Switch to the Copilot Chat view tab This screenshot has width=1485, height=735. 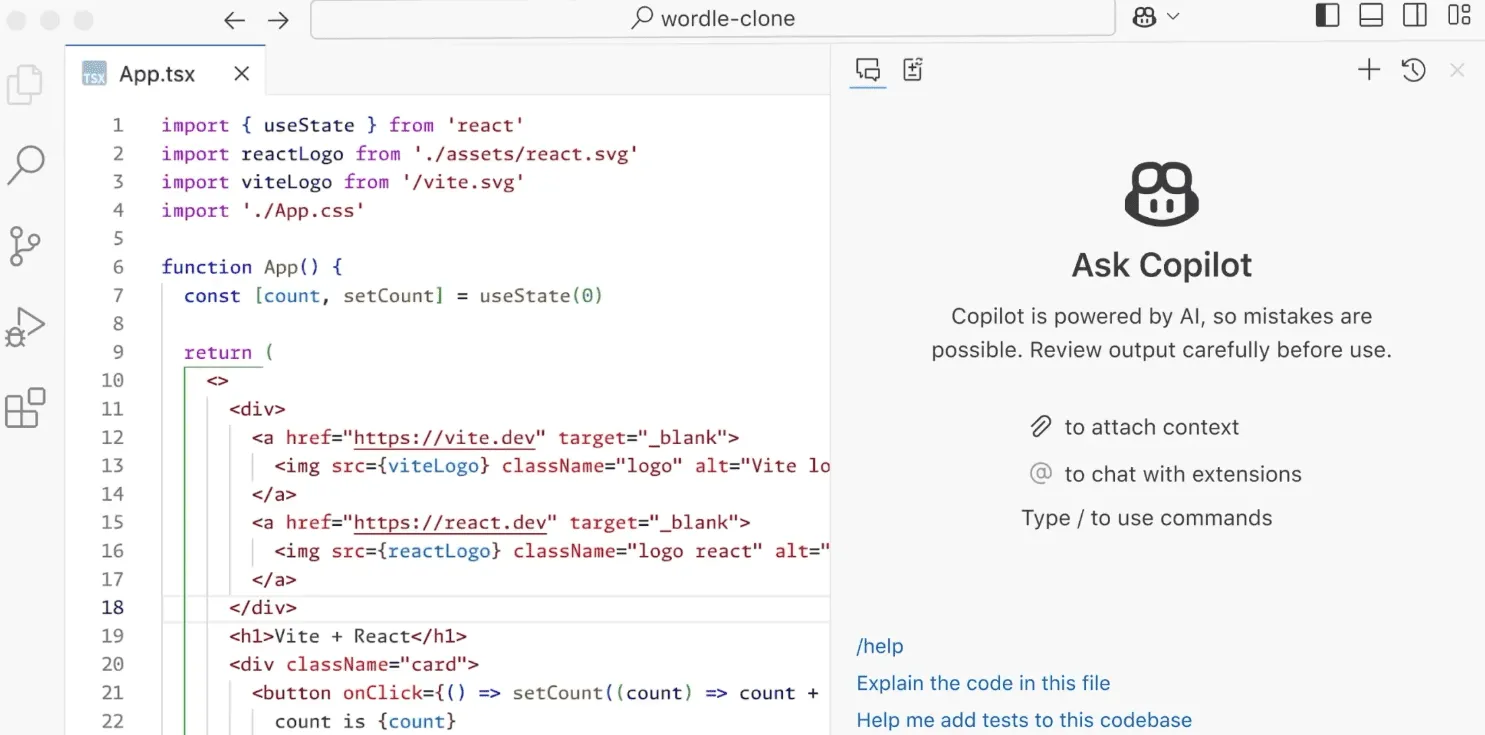868,70
